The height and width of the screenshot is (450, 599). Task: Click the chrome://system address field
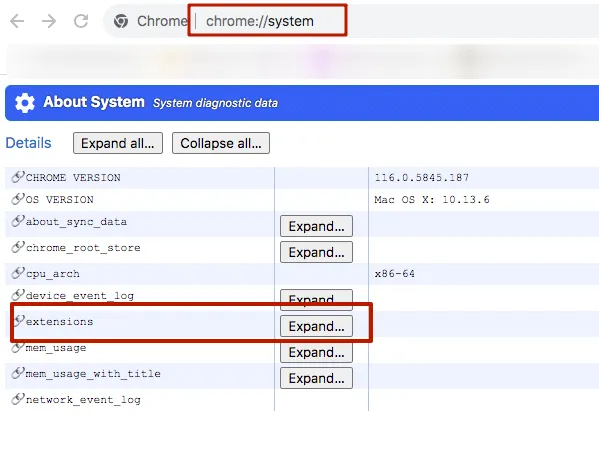pos(260,21)
